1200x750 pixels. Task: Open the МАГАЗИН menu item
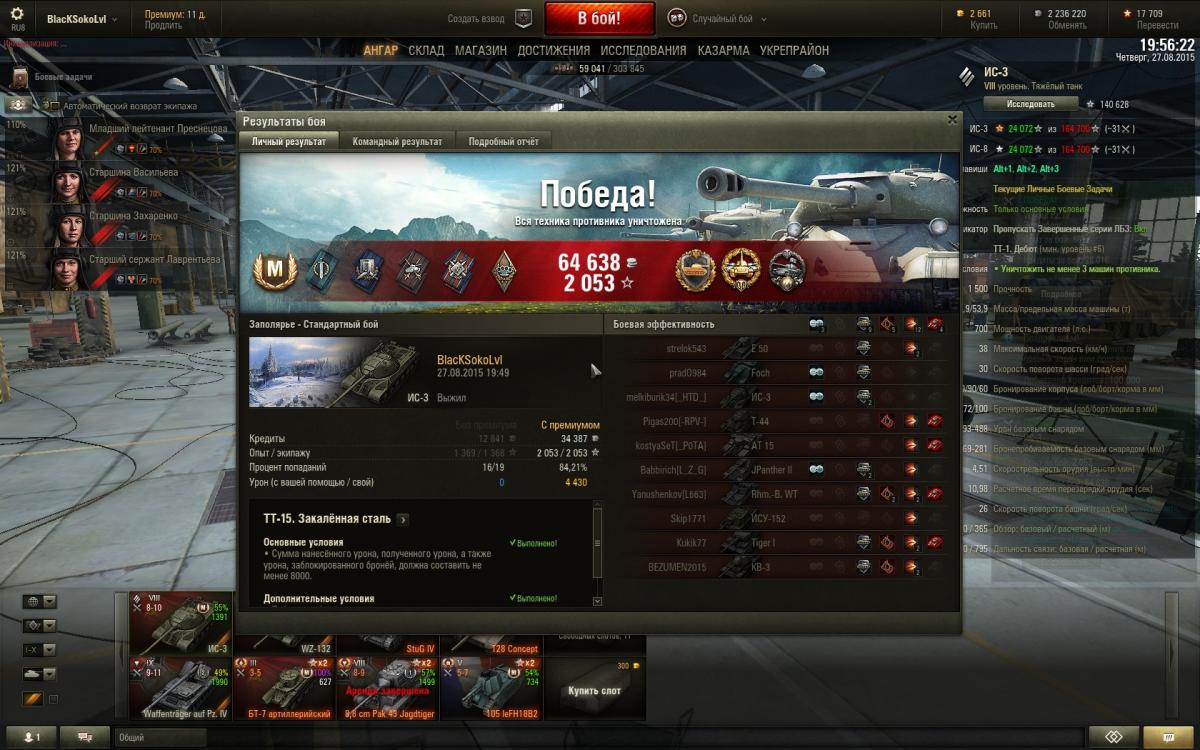481,50
